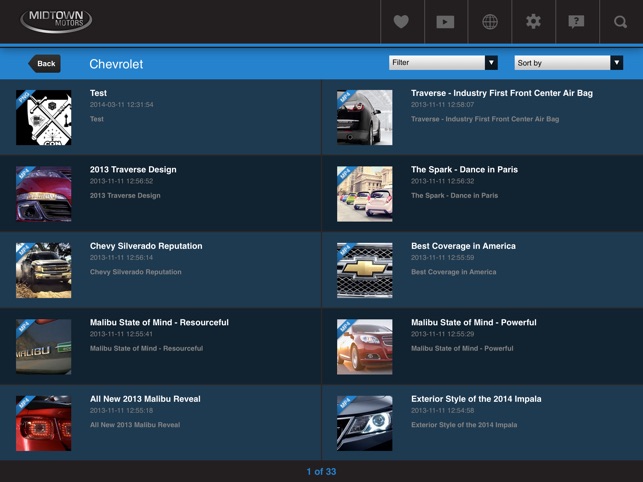Click the gray 'All New 2013 Malibu Reveal' description

135,425
